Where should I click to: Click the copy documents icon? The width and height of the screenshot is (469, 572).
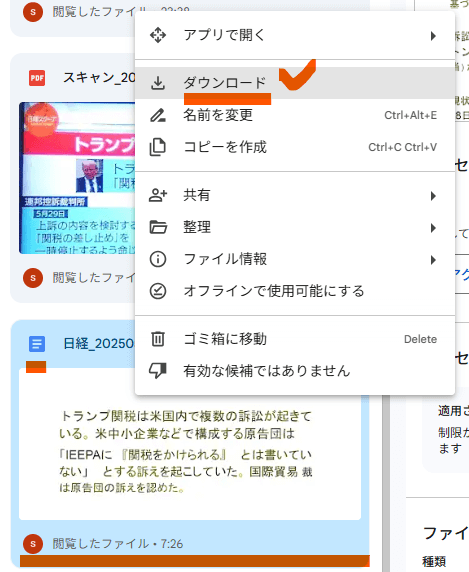coord(158,147)
